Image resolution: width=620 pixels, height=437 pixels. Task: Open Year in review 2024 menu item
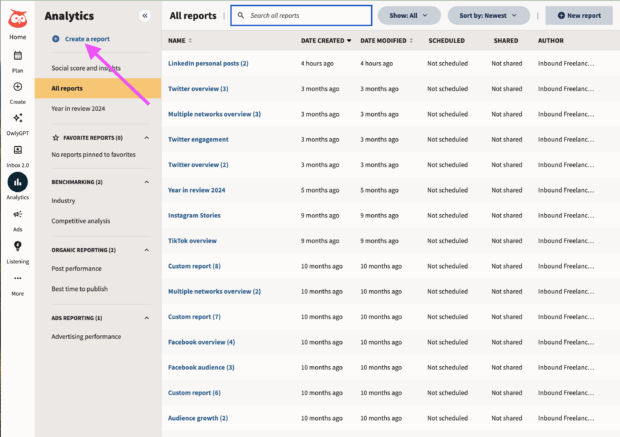78,108
